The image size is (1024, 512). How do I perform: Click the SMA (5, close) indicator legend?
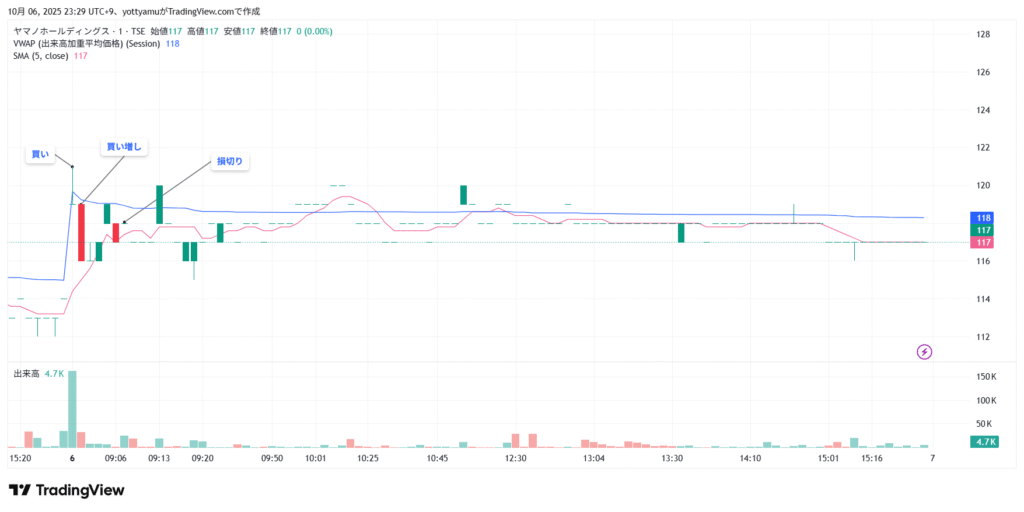coord(41,56)
